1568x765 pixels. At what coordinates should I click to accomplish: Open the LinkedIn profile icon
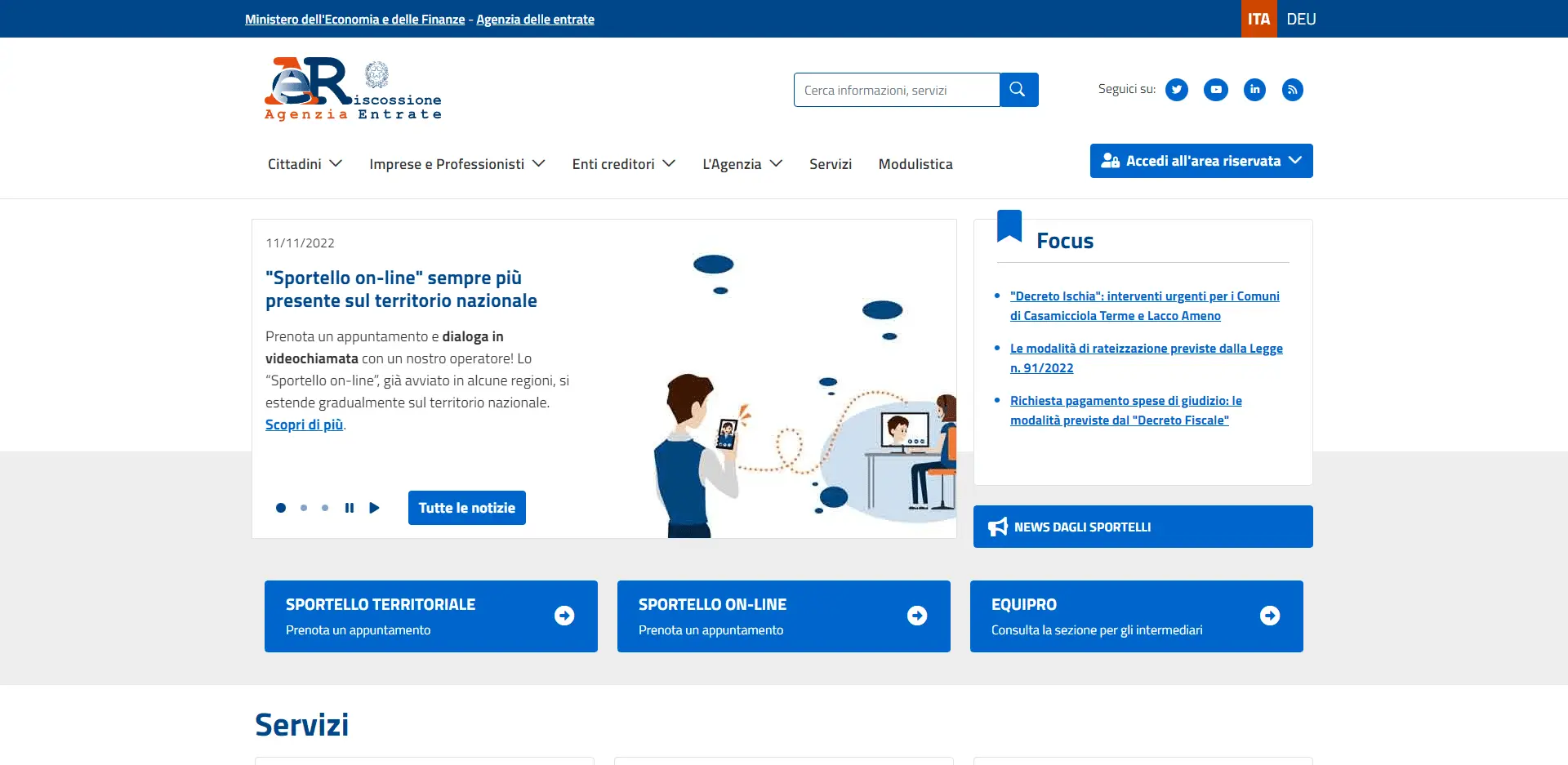point(1254,90)
